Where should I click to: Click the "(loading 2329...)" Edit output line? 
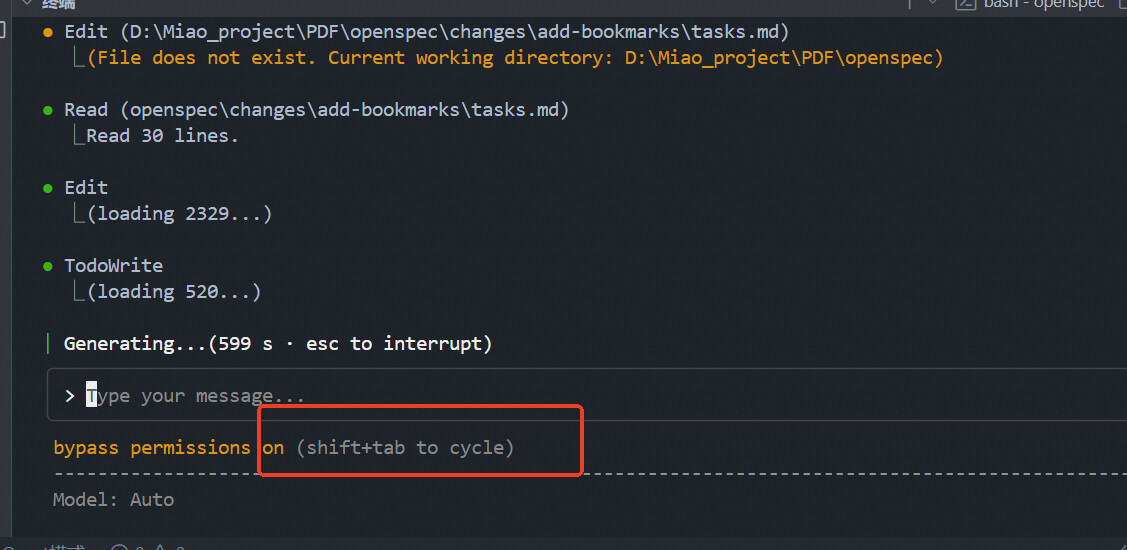pyautogui.click(x=179, y=214)
